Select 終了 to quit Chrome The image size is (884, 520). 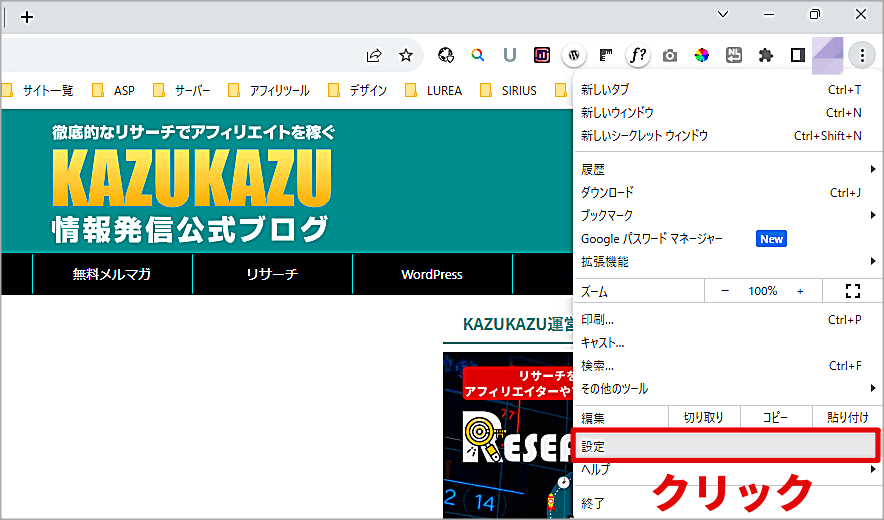click(x=728, y=503)
